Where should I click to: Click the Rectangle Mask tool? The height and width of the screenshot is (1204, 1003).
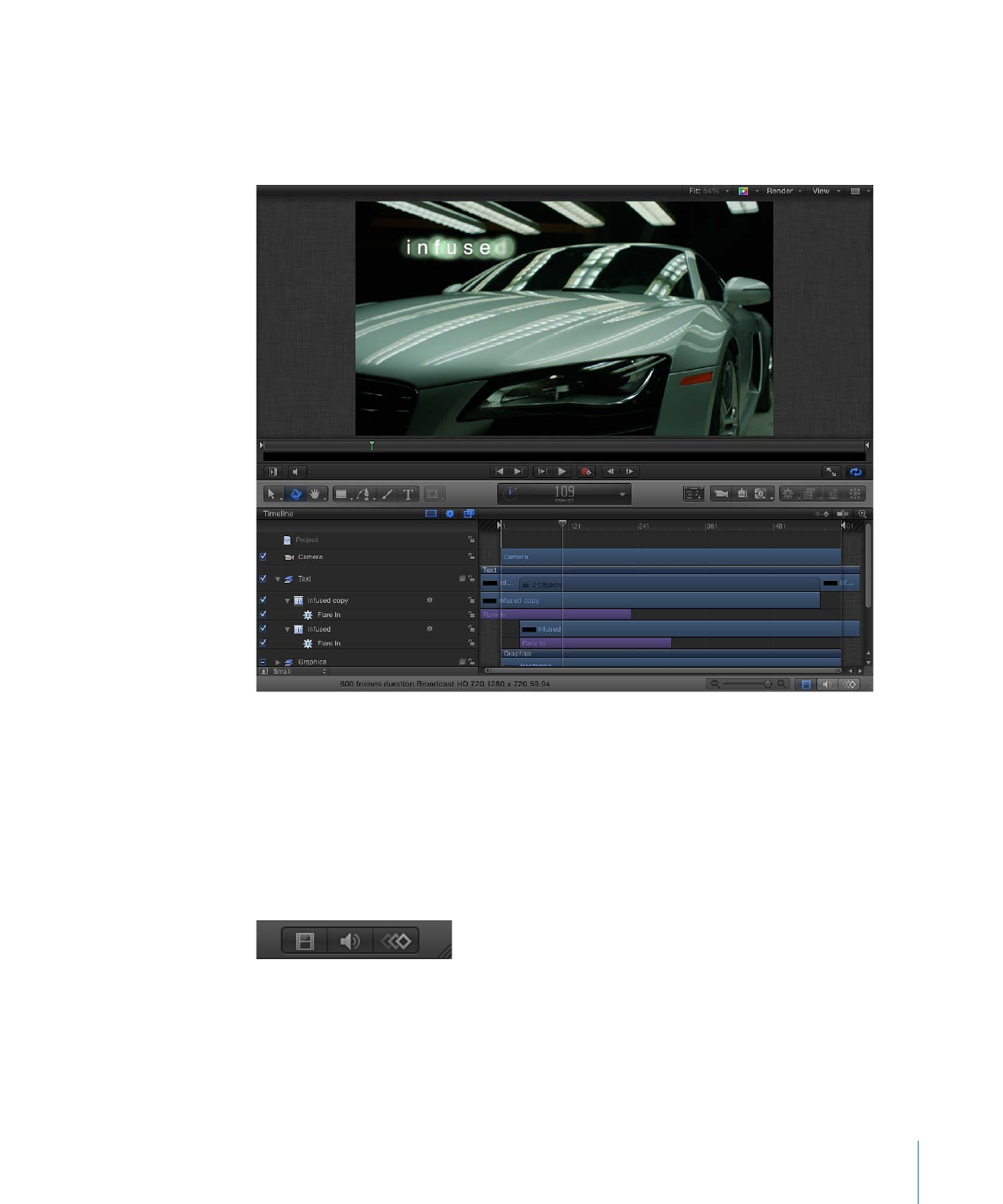point(433,494)
